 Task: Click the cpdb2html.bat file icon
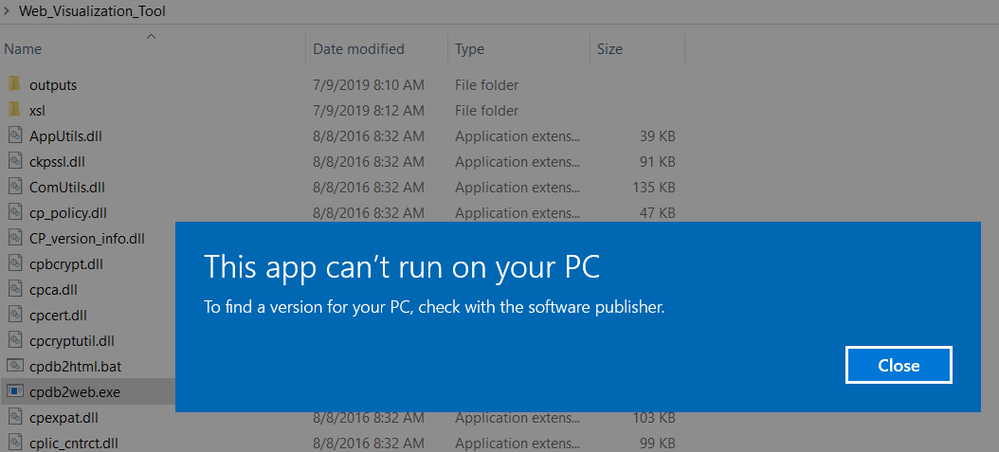pyautogui.click(x=14, y=366)
